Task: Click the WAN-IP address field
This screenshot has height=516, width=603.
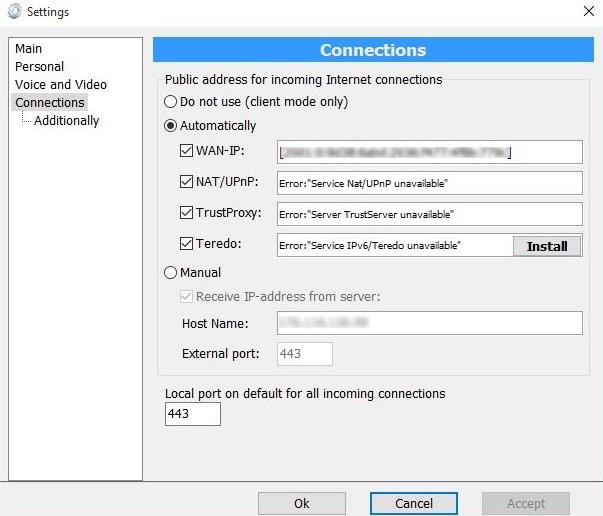Action: click(430, 152)
